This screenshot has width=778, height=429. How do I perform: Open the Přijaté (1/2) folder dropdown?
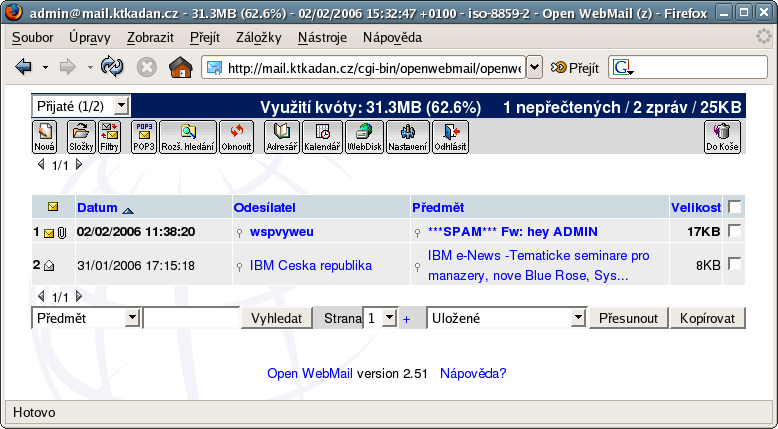81,106
